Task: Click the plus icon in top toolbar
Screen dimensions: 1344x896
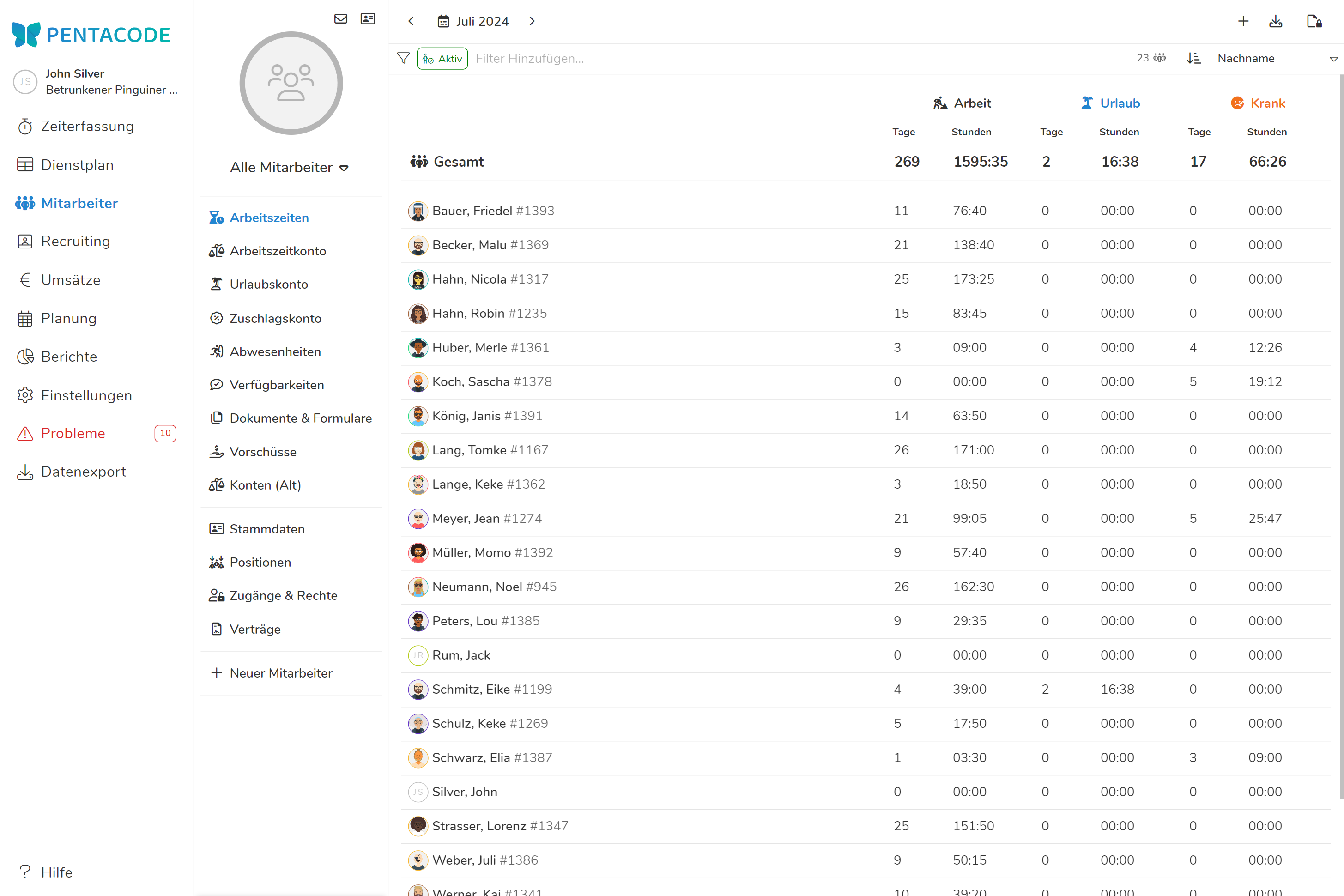Action: point(1243,21)
